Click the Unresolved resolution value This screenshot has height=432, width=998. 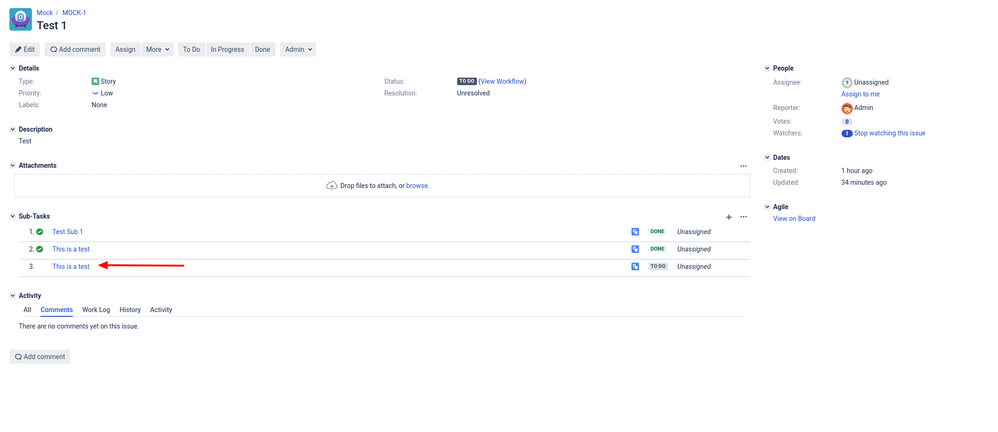tap(474, 93)
